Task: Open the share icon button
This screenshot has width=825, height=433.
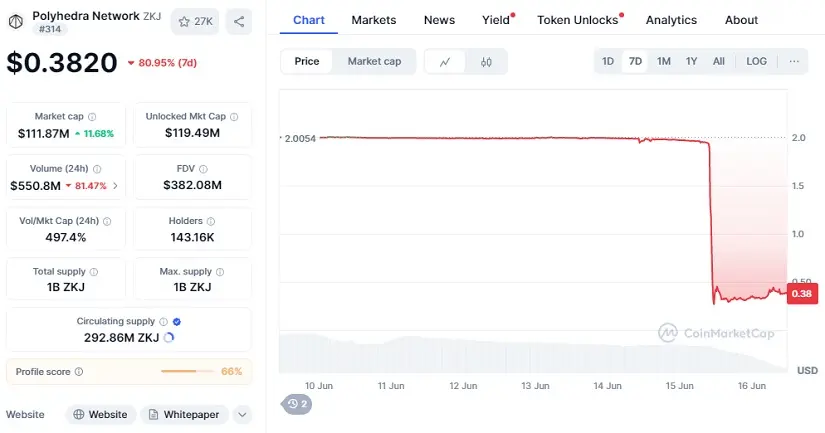Action: [x=239, y=22]
